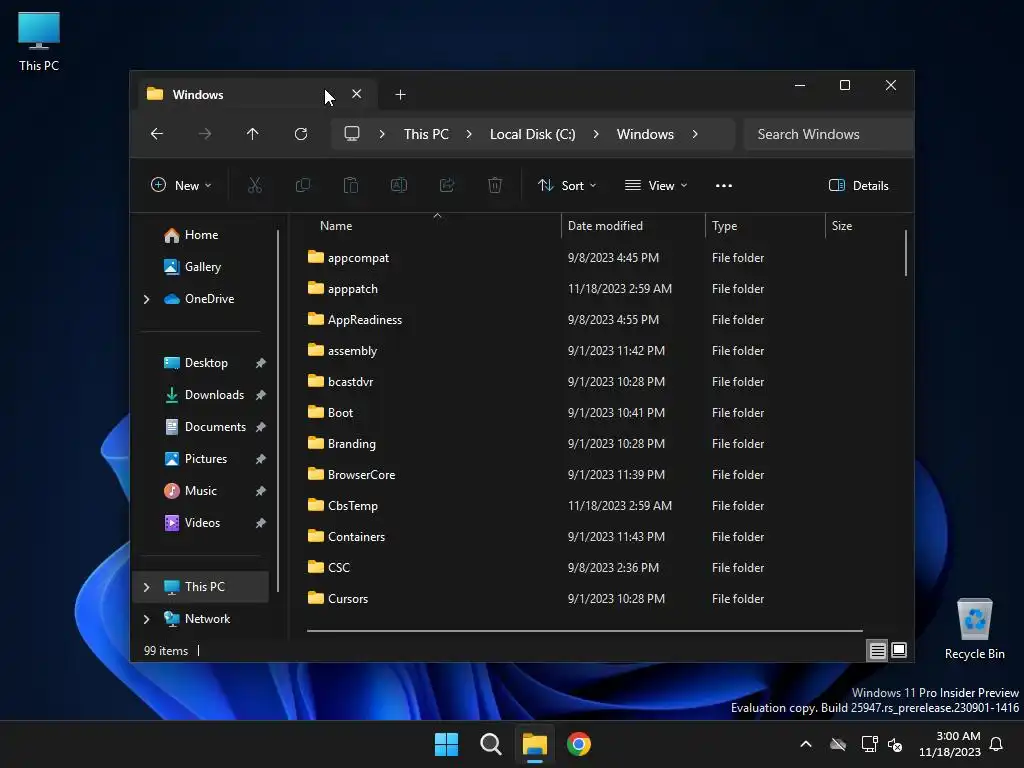Select Network in navigation pane
1024x768 pixels.
coord(201,619)
